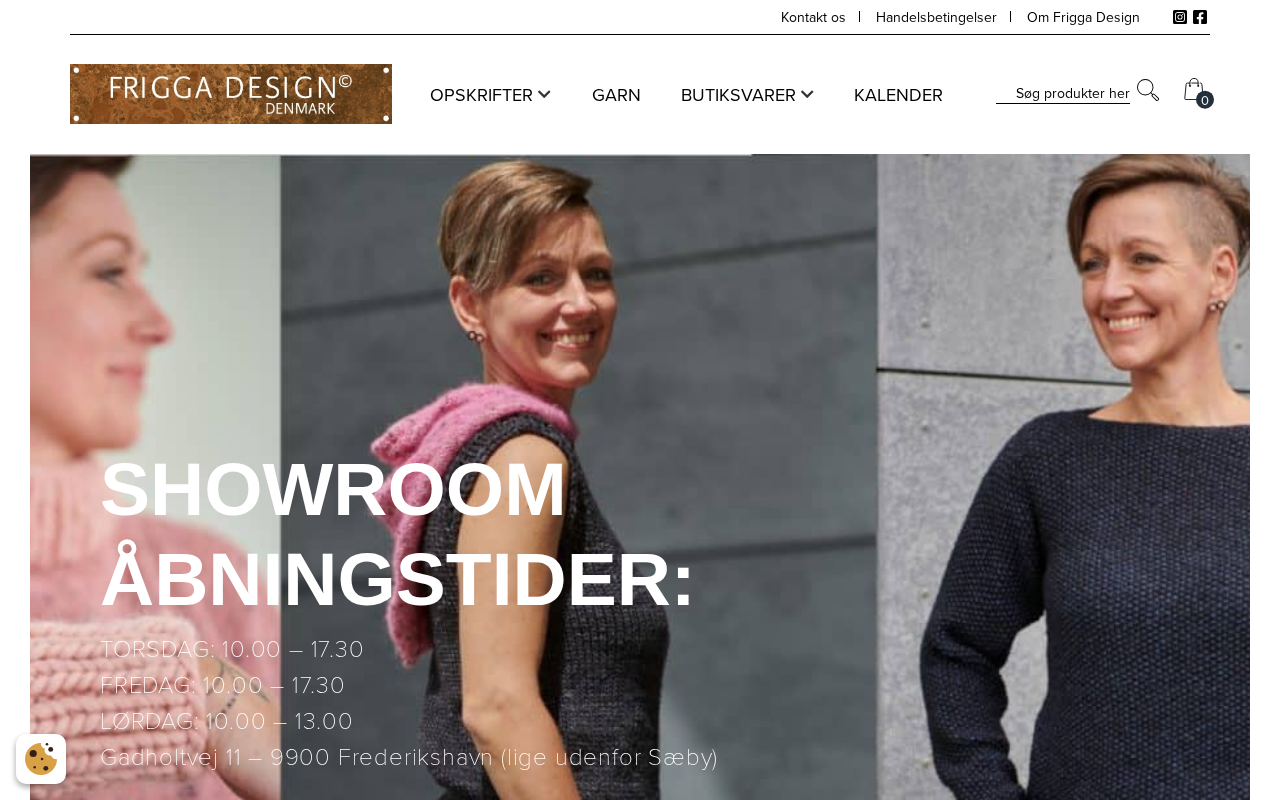The width and height of the screenshot is (1280, 800).
Task: Open the Facebook social icon
Action: coord(1200,17)
